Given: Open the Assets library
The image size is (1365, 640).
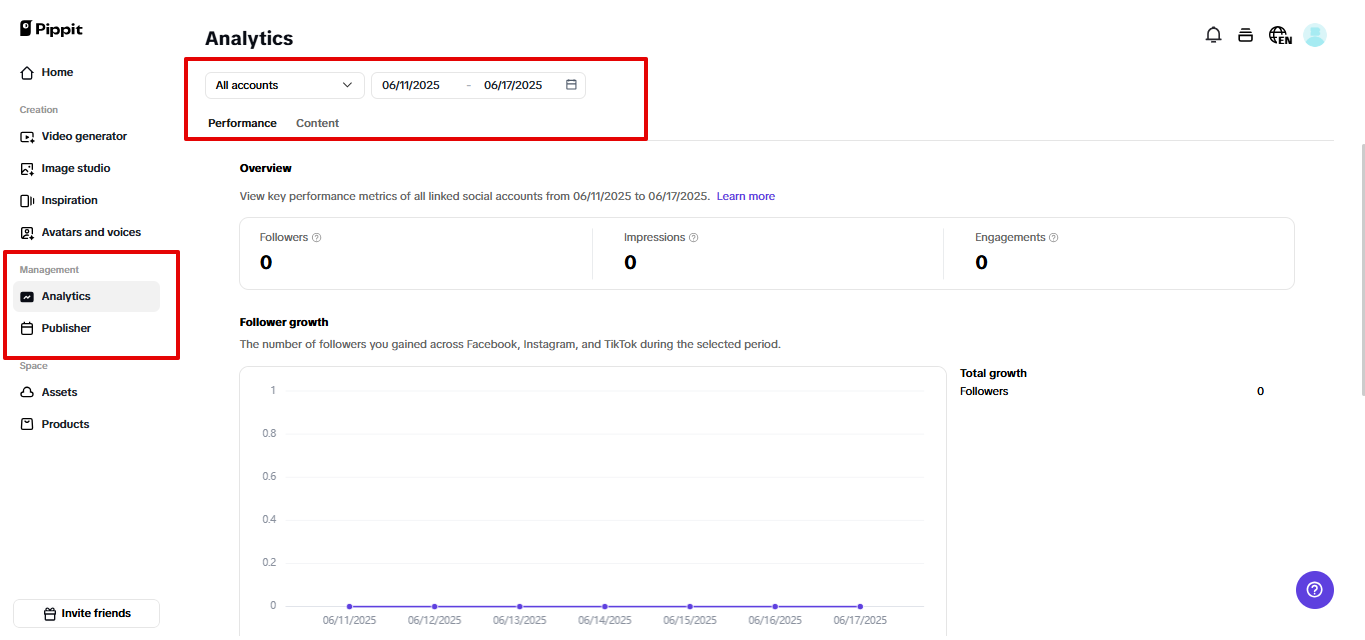Looking at the screenshot, I should coord(59,392).
